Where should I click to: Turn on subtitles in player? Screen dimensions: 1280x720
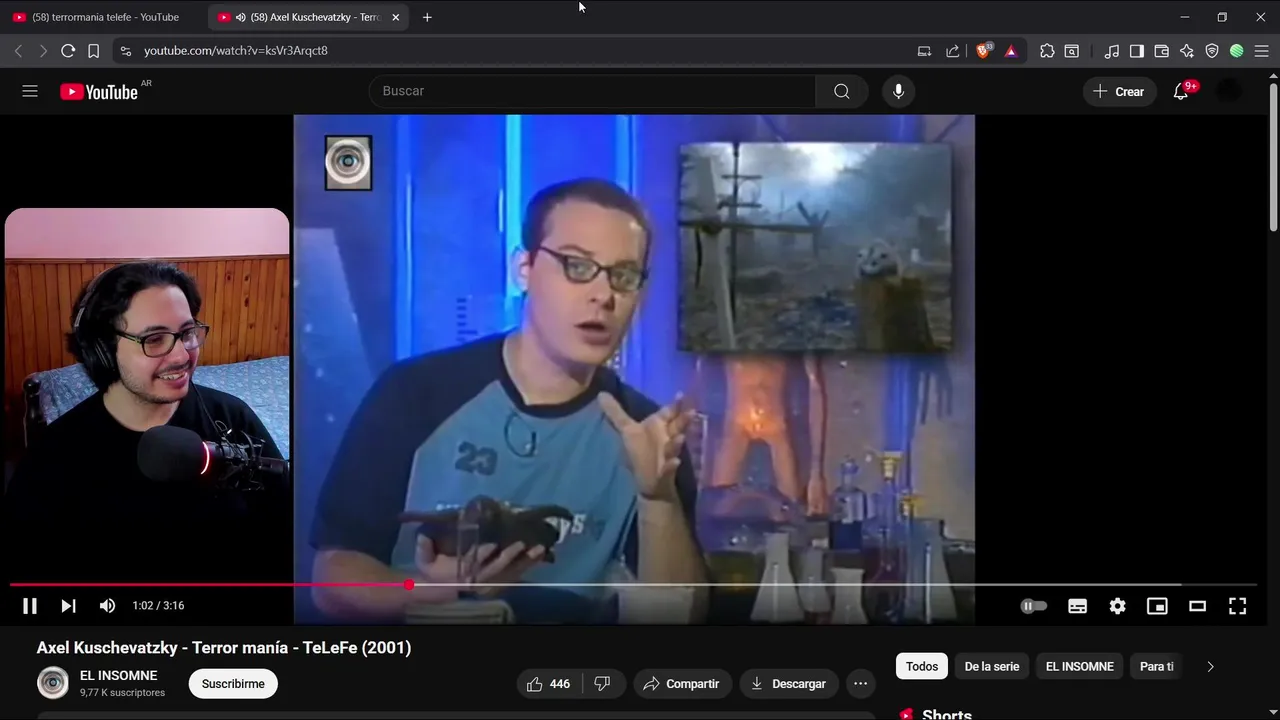tap(1077, 606)
